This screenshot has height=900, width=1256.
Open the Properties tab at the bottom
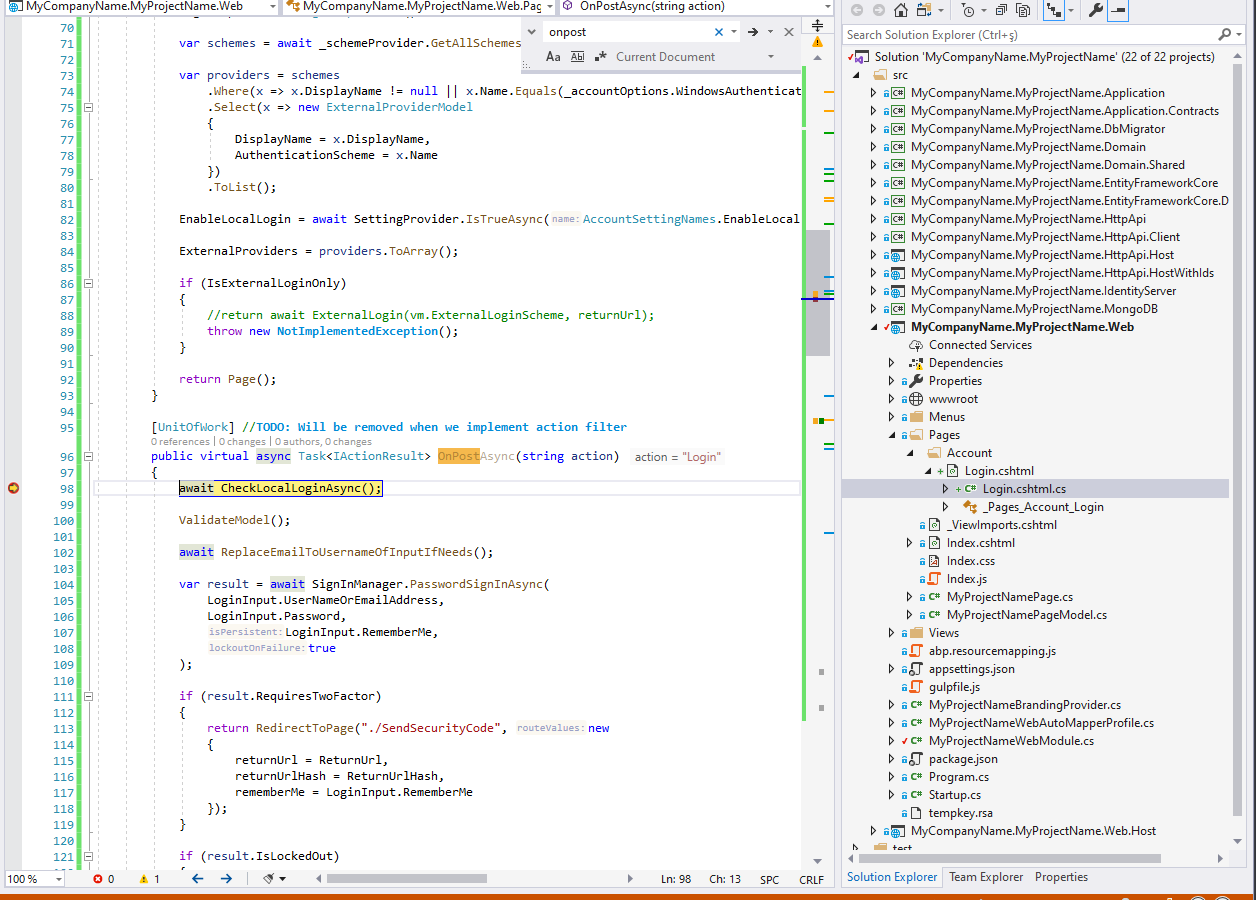click(1061, 877)
